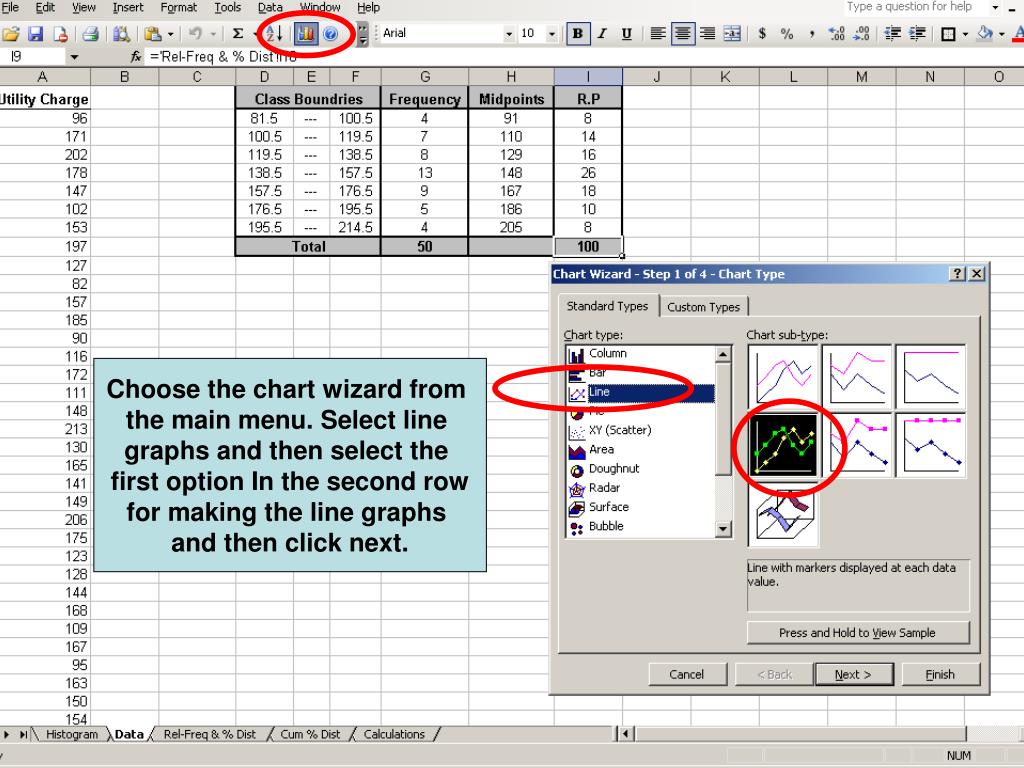
Task: Sort ascending with the A-Z icon
Action: [x=274, y=33]
